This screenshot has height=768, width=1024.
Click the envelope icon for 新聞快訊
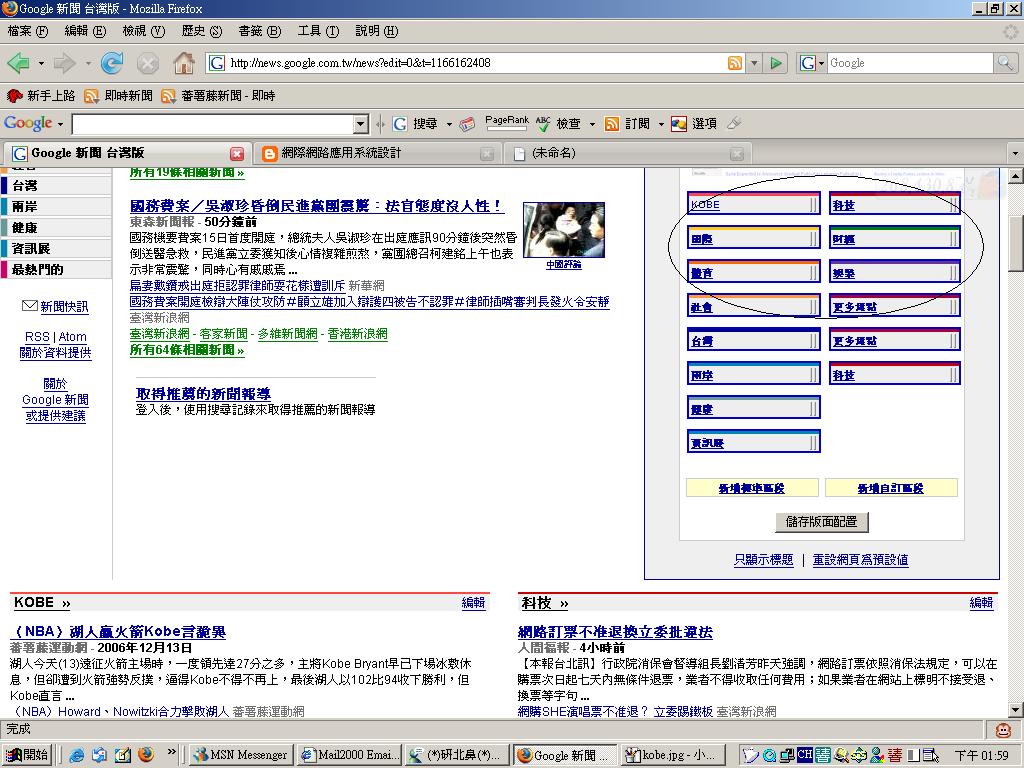(x=29, y=306)
